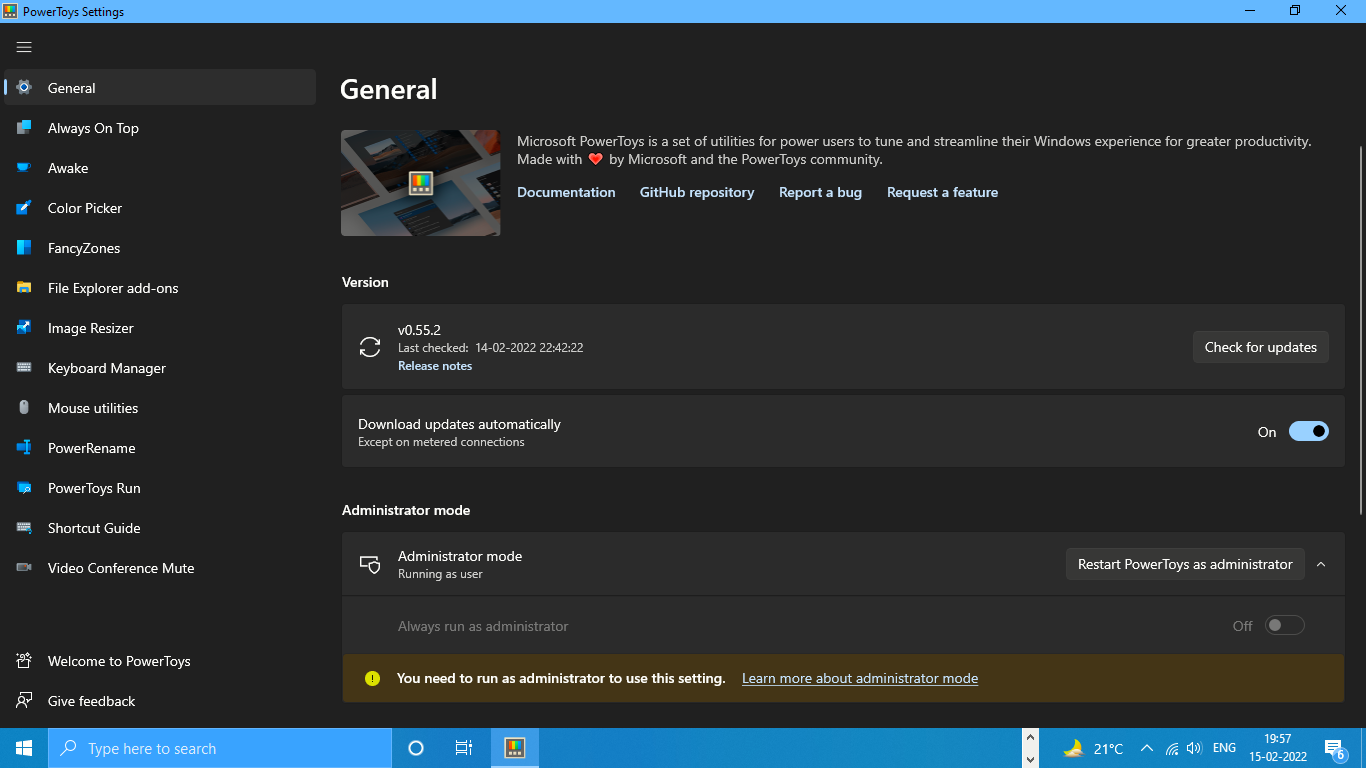Select the Awake utility icon
1366x768 pixels.
pos(23,168)
